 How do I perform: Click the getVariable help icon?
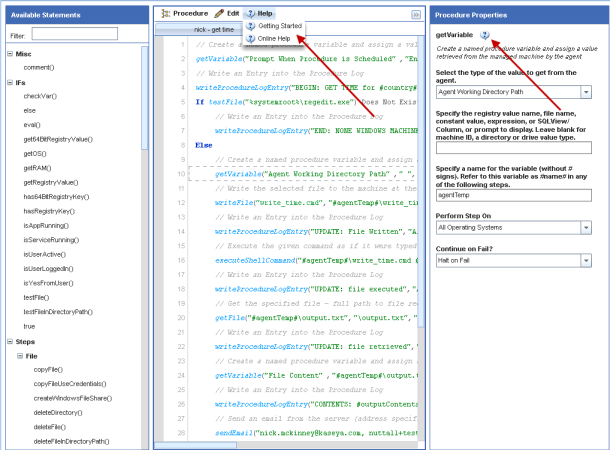tap(484, 35)
